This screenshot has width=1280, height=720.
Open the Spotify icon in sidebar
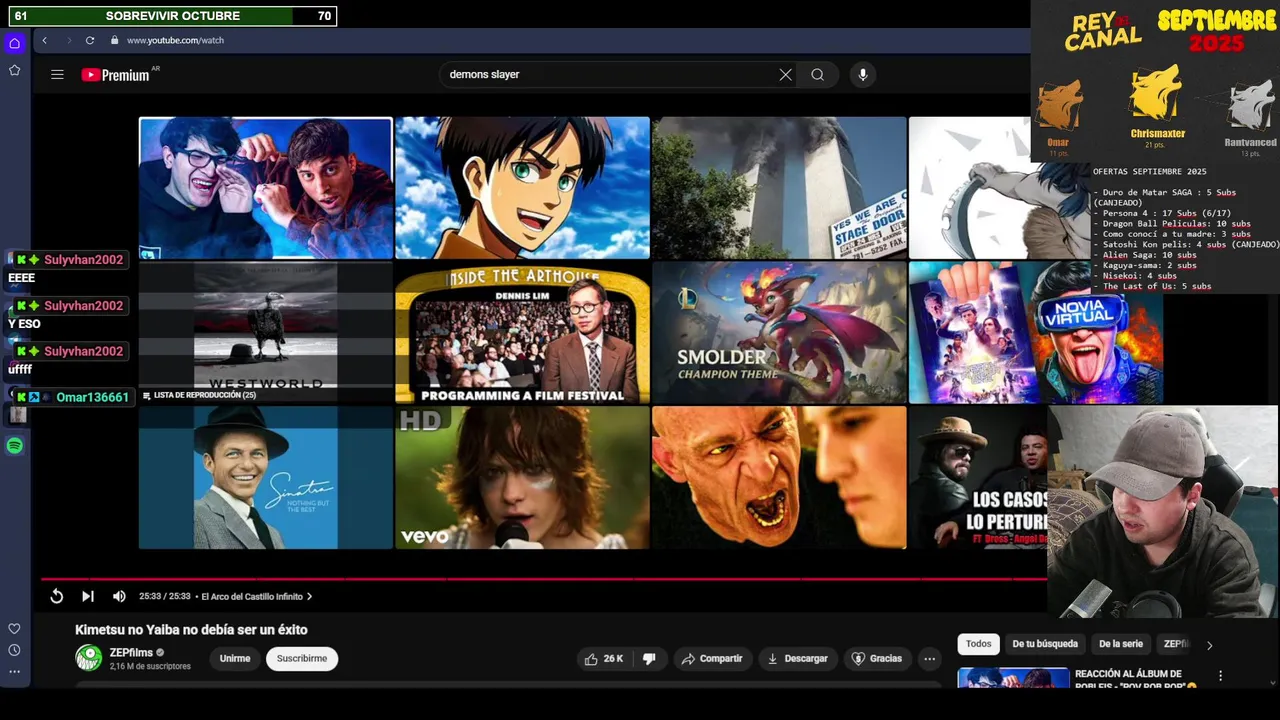(x=14, y=446)
